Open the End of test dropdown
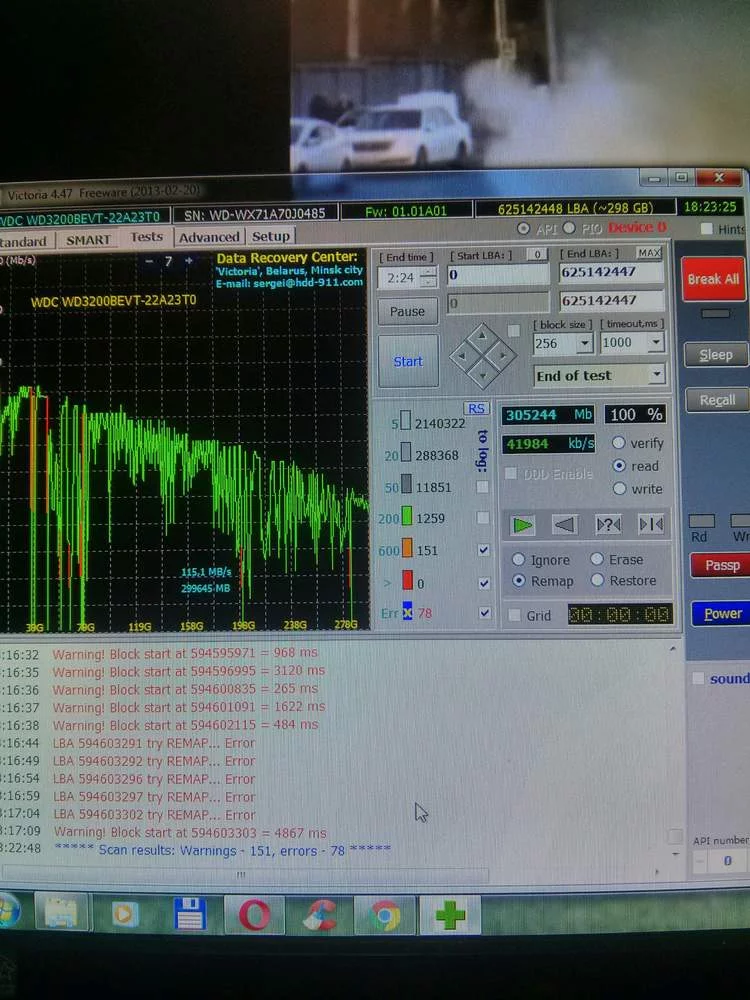 point(656,375)
